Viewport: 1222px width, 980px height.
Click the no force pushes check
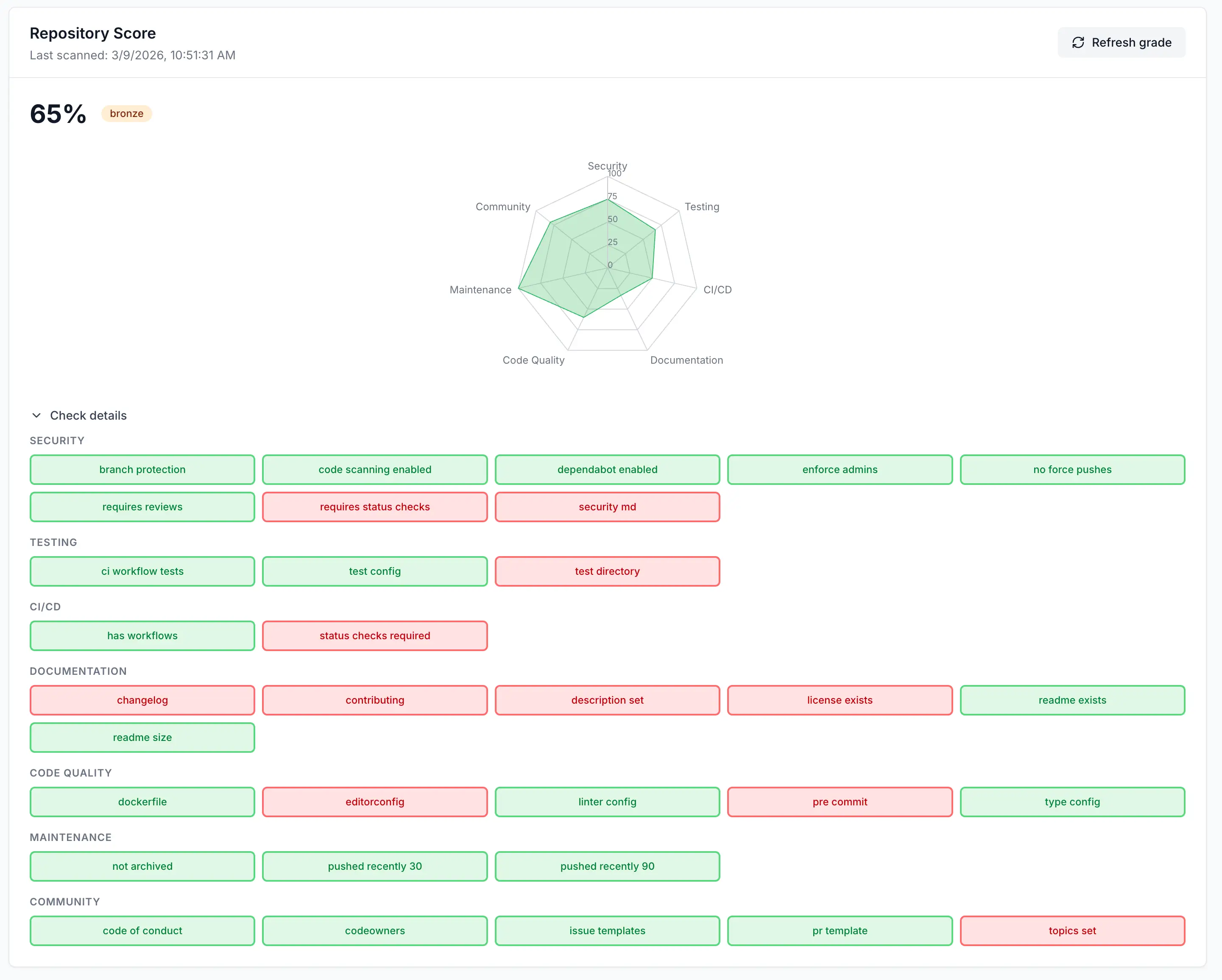pyautogui.click(x=1072, y=470)
